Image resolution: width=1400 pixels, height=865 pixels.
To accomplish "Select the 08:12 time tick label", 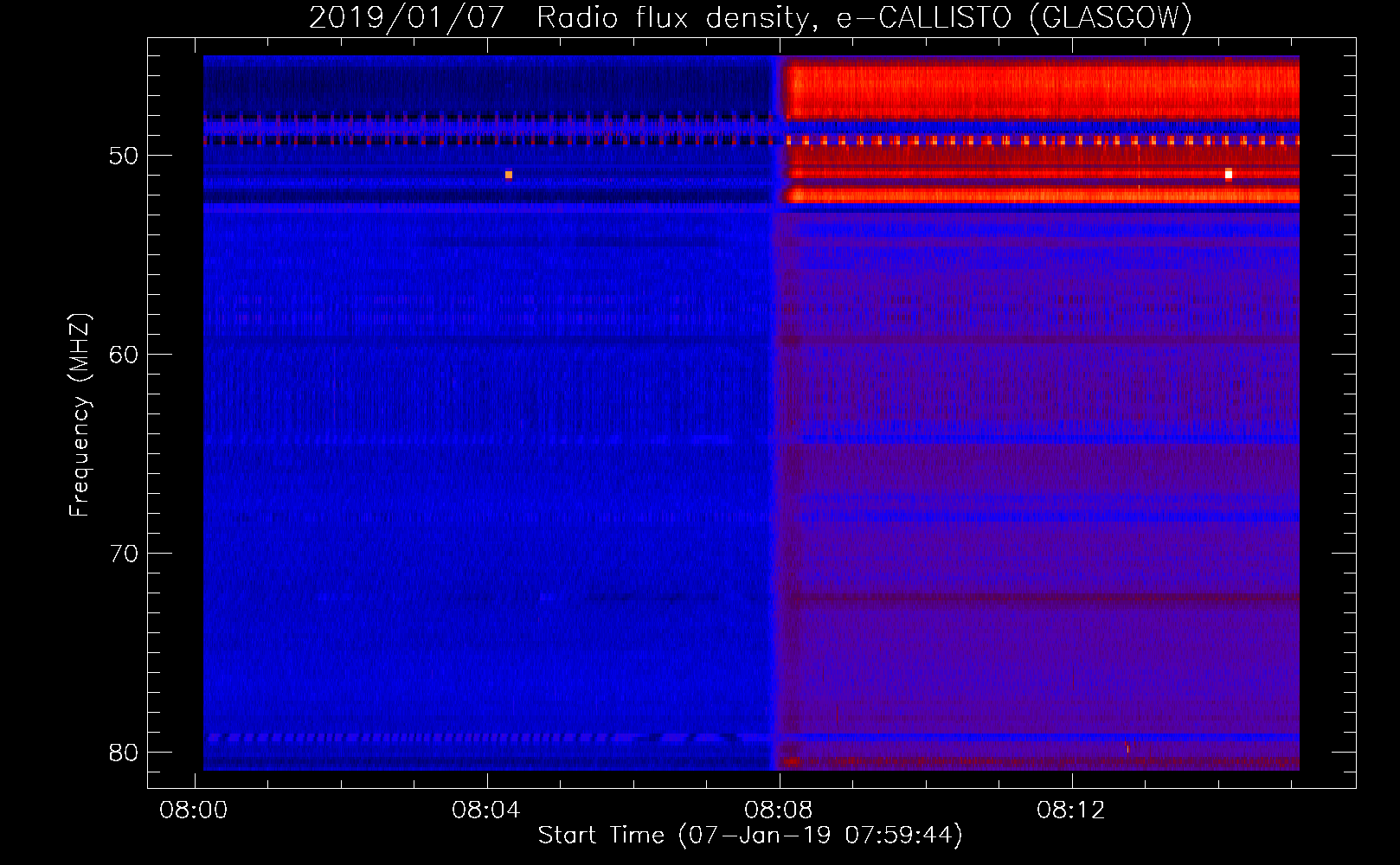I will (1071, 811).
